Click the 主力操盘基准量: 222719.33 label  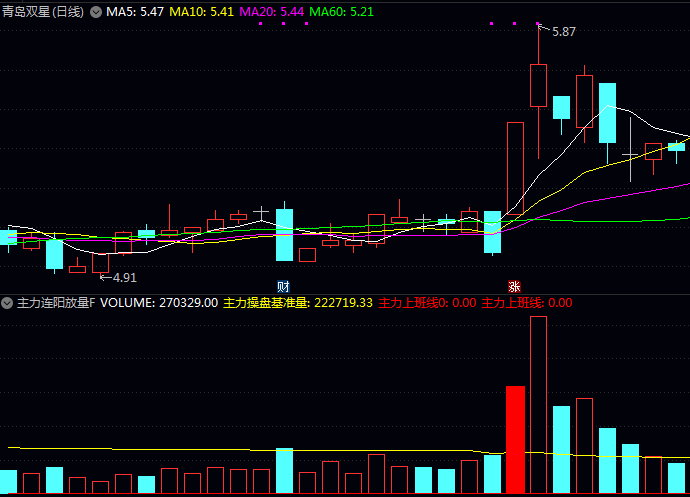(x=298, y=303)
